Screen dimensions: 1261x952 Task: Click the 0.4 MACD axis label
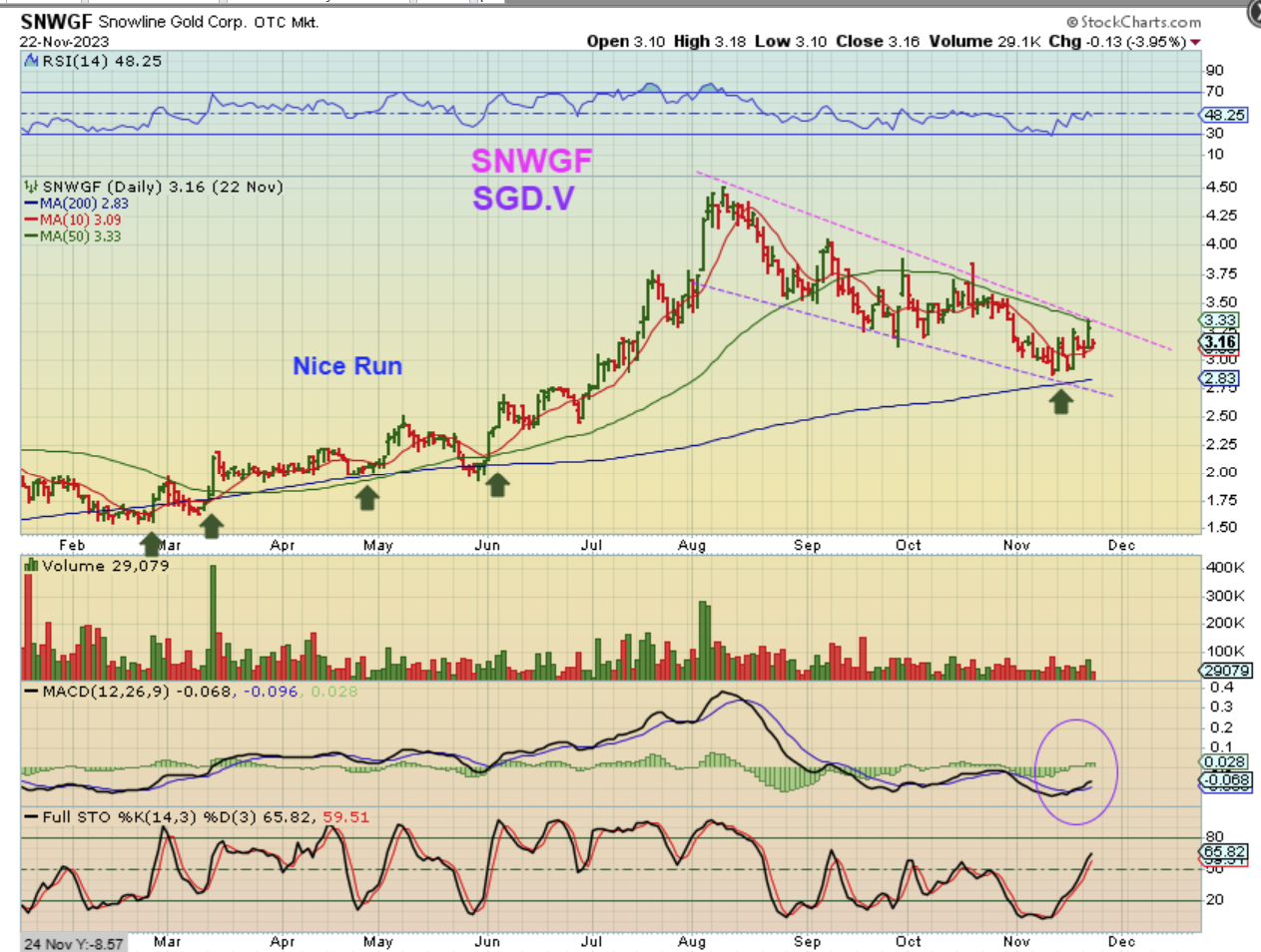1221,688
